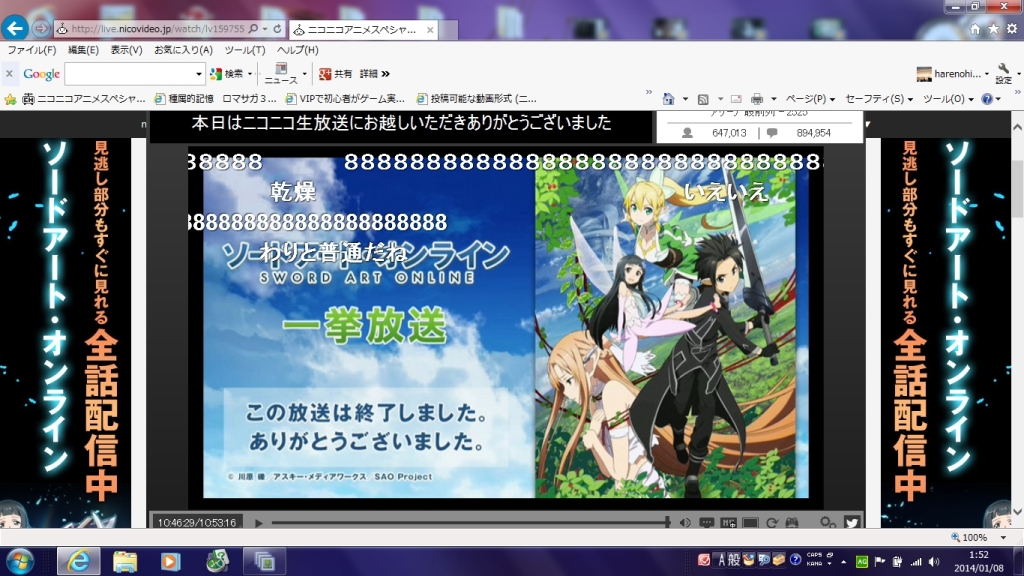The height and width of the screenshot is (576, 1024).
Task: Click the RSS feeds icon in command bar
Action: (703, 99)
